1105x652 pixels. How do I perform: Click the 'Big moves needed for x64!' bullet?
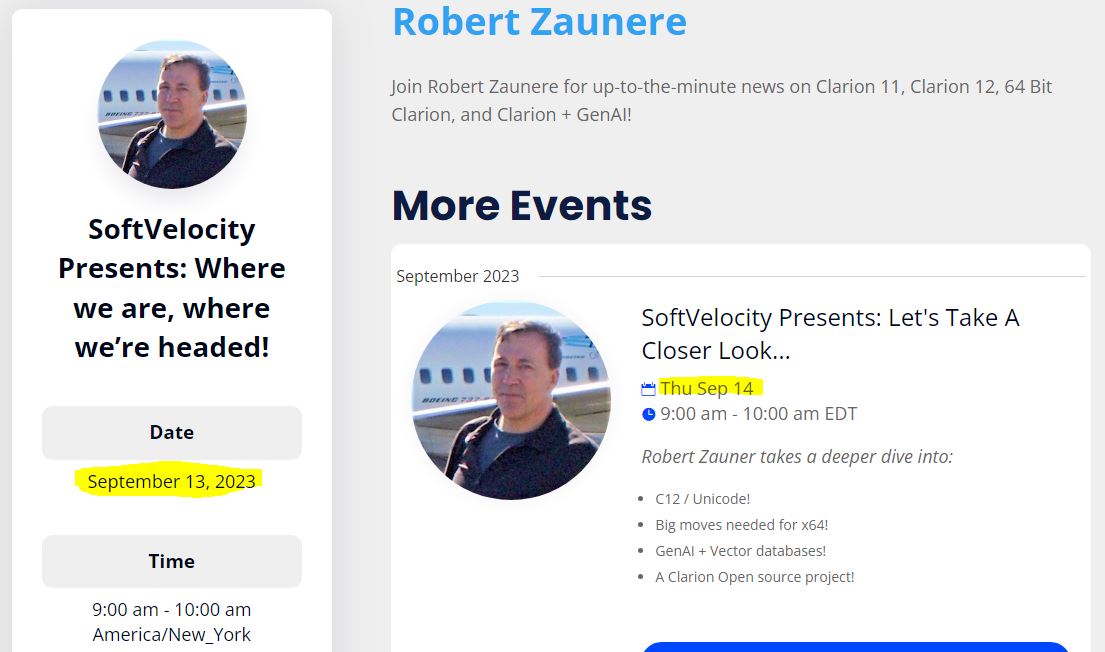click(x=741, y=524)
